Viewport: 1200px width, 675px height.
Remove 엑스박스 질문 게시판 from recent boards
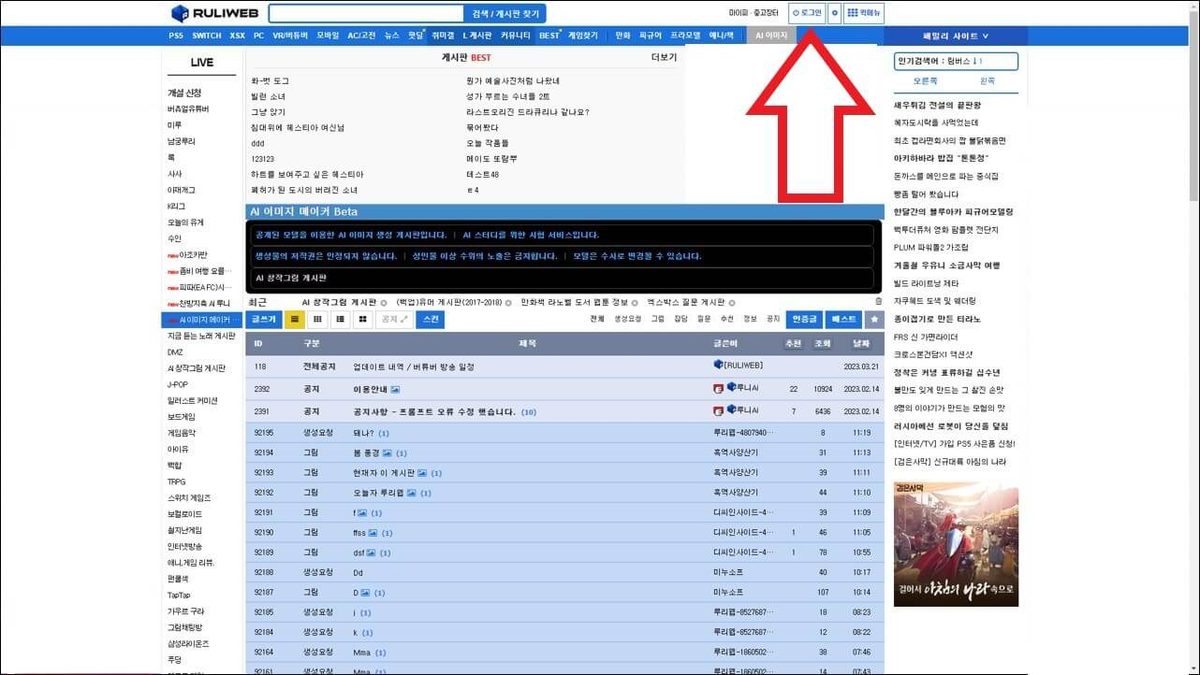(x=733, y=301)
